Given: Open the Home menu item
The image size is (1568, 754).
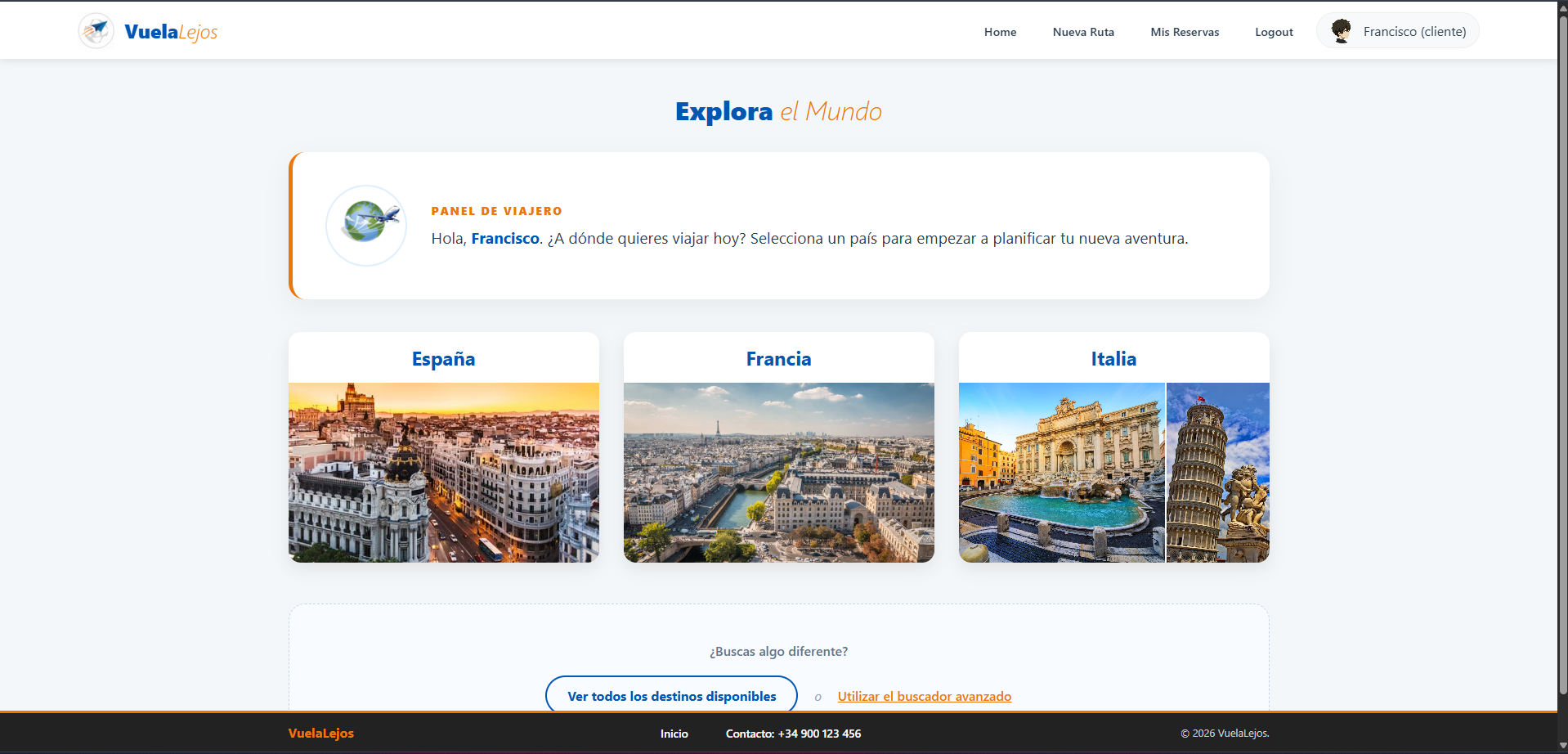Looking at the screenshot, I should [x=1000, y=32].
